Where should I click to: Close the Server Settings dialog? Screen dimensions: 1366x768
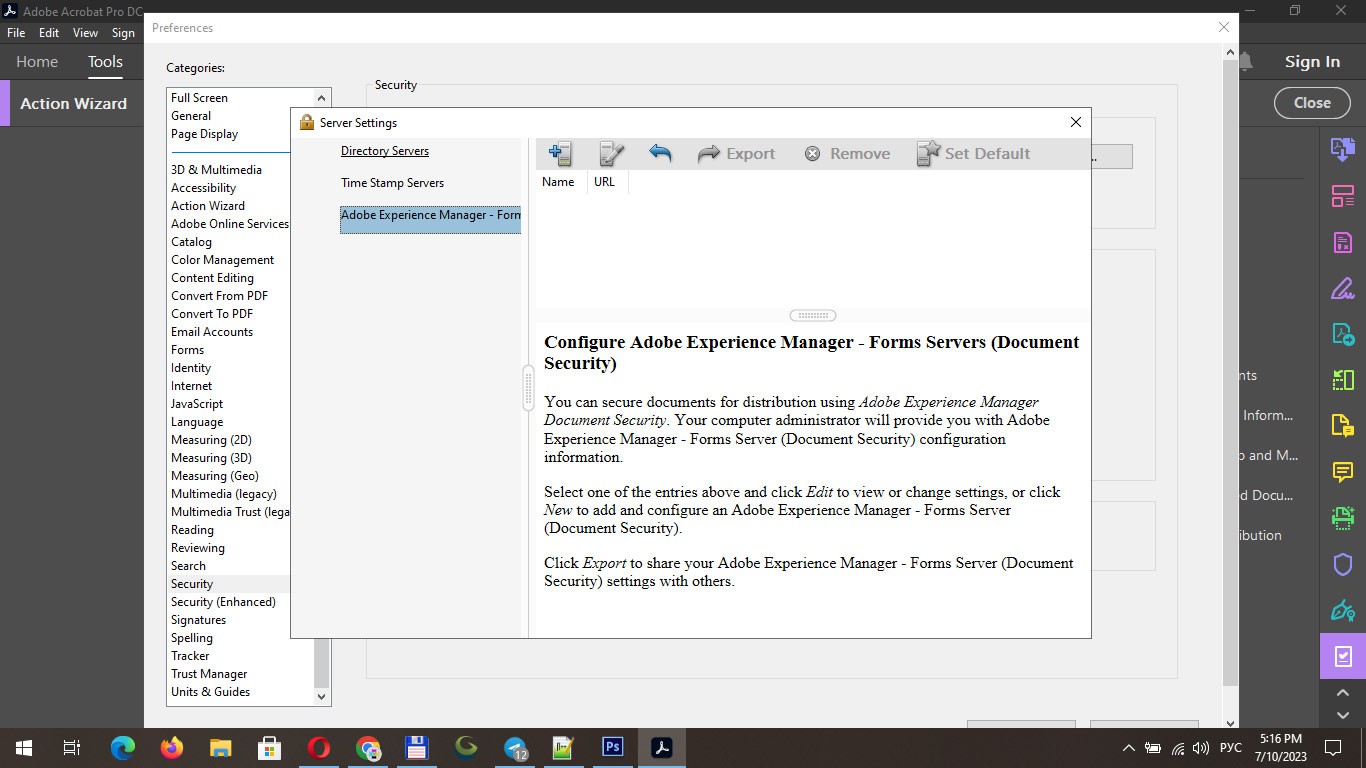click(1076, 122)
